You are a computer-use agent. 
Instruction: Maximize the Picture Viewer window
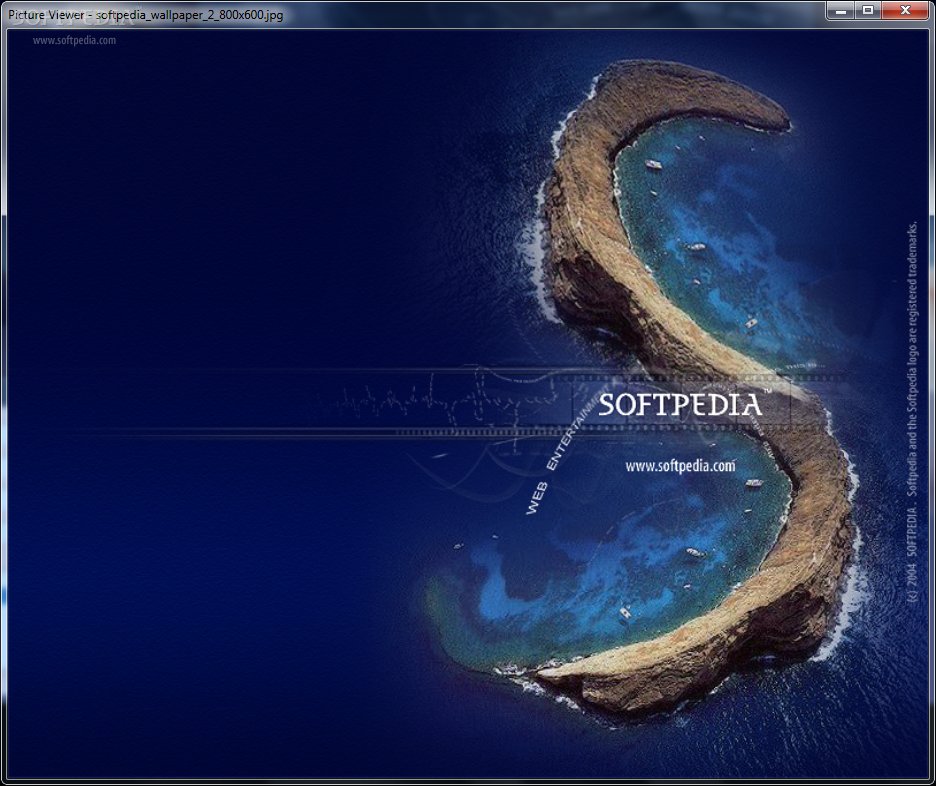tap(867, 10)
